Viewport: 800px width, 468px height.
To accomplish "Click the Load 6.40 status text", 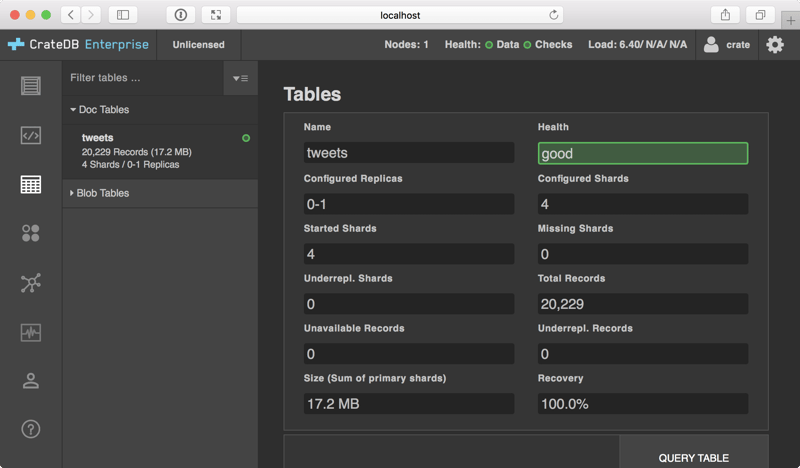I will 637,44.
